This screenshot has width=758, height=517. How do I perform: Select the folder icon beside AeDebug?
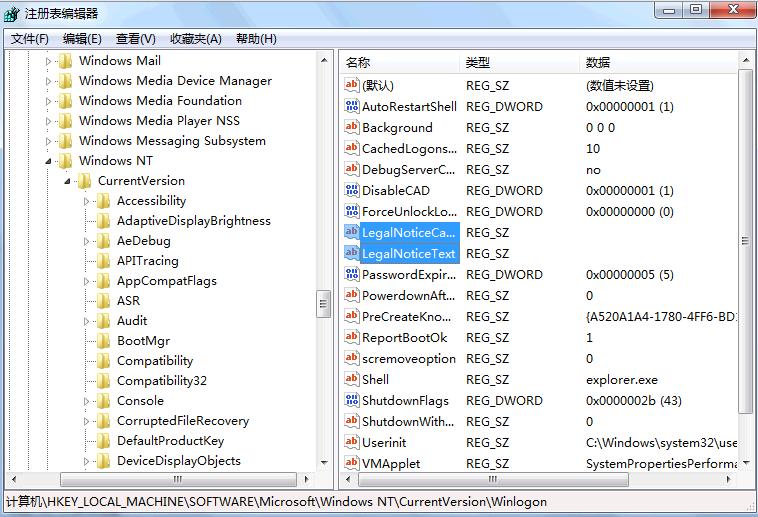pyautogui.click(x=103, y=241)
